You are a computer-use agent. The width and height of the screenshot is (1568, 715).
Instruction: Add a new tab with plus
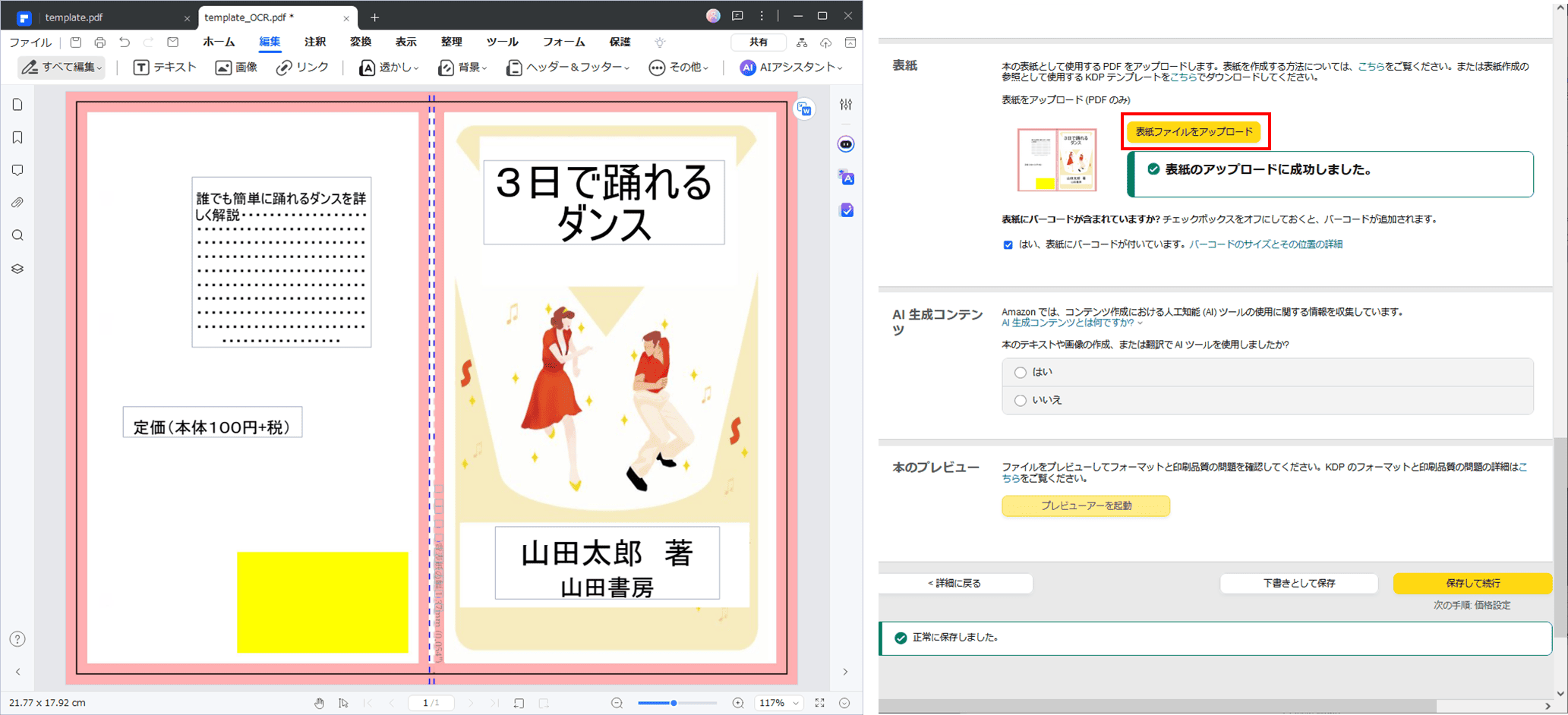click(374, 17)
